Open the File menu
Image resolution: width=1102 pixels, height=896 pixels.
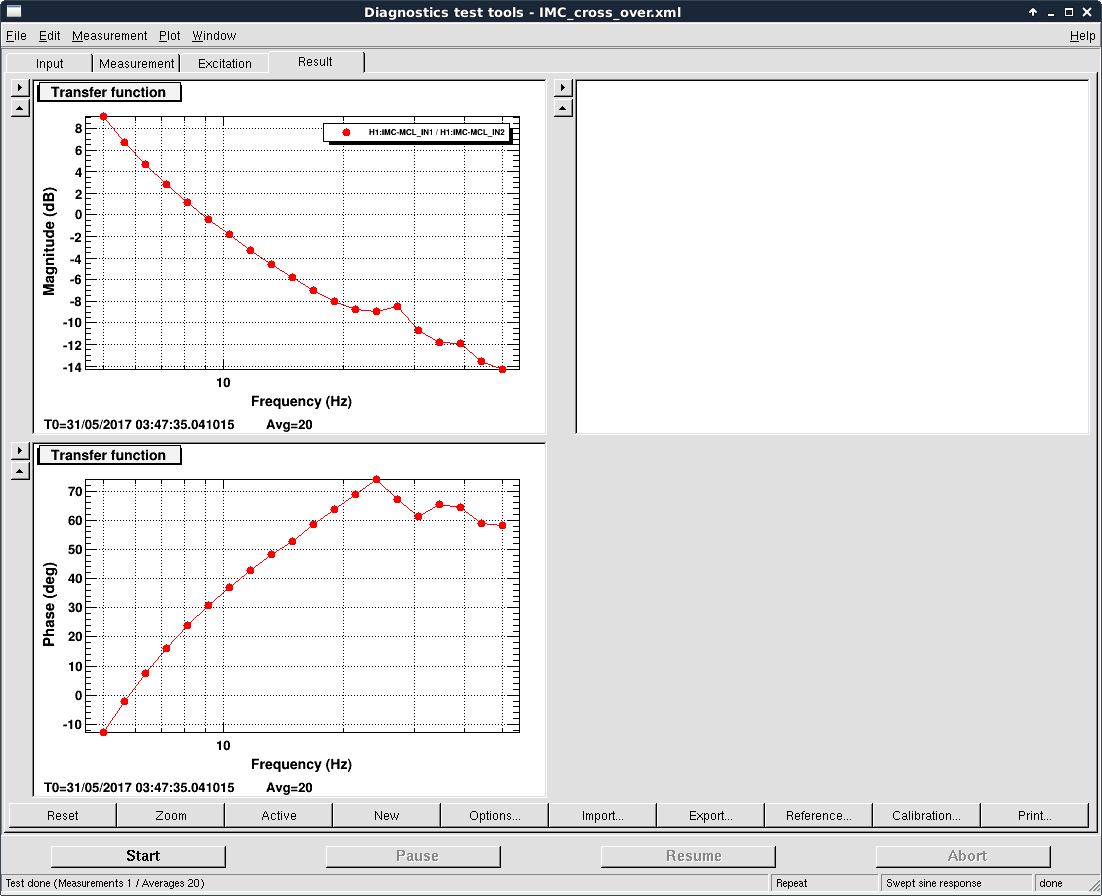16,36
